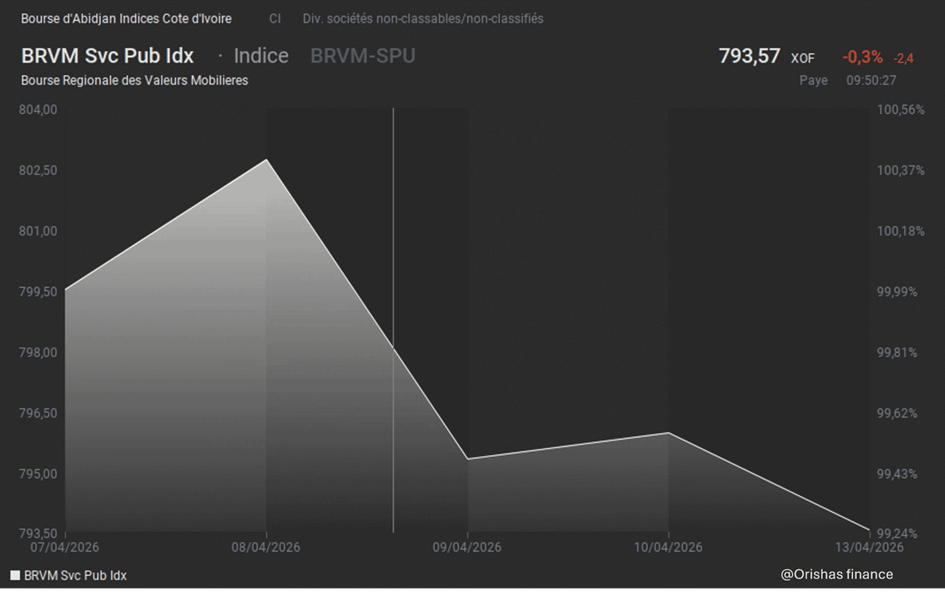Click the BRVM-SPU ticker symbol

pos(362,56)
